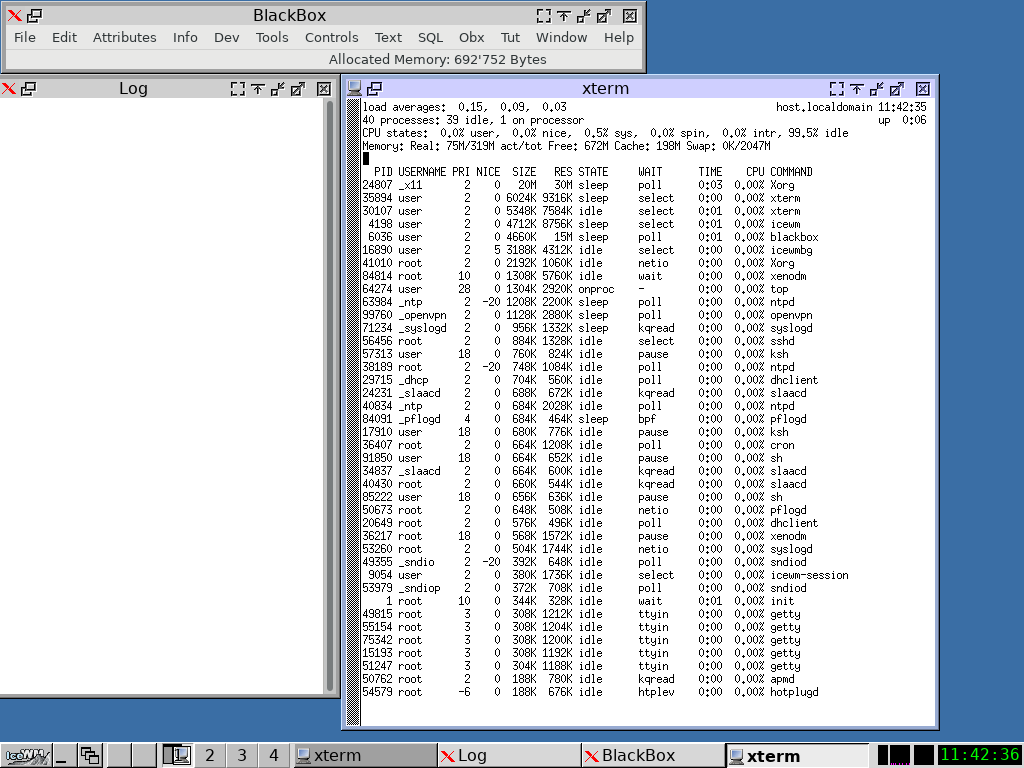Viewport: 1024px width, 768px height.
Task: Click the IceWM start menu logo
Action: 25,755
